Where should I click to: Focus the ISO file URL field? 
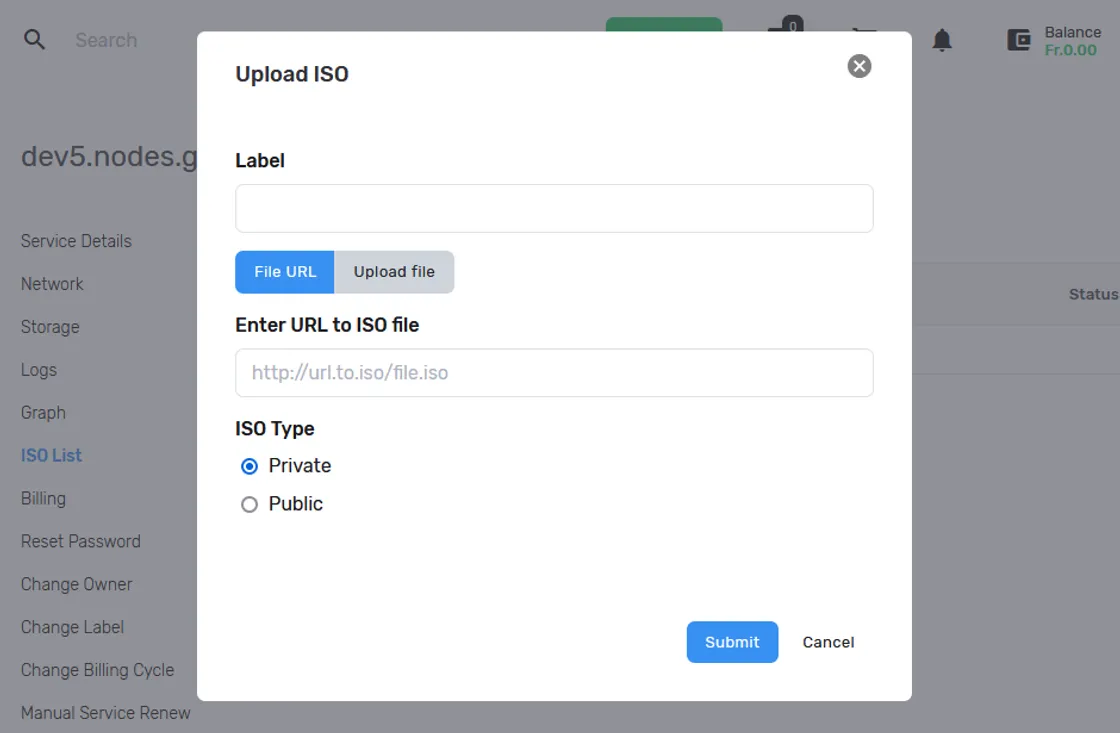point(554,373)
